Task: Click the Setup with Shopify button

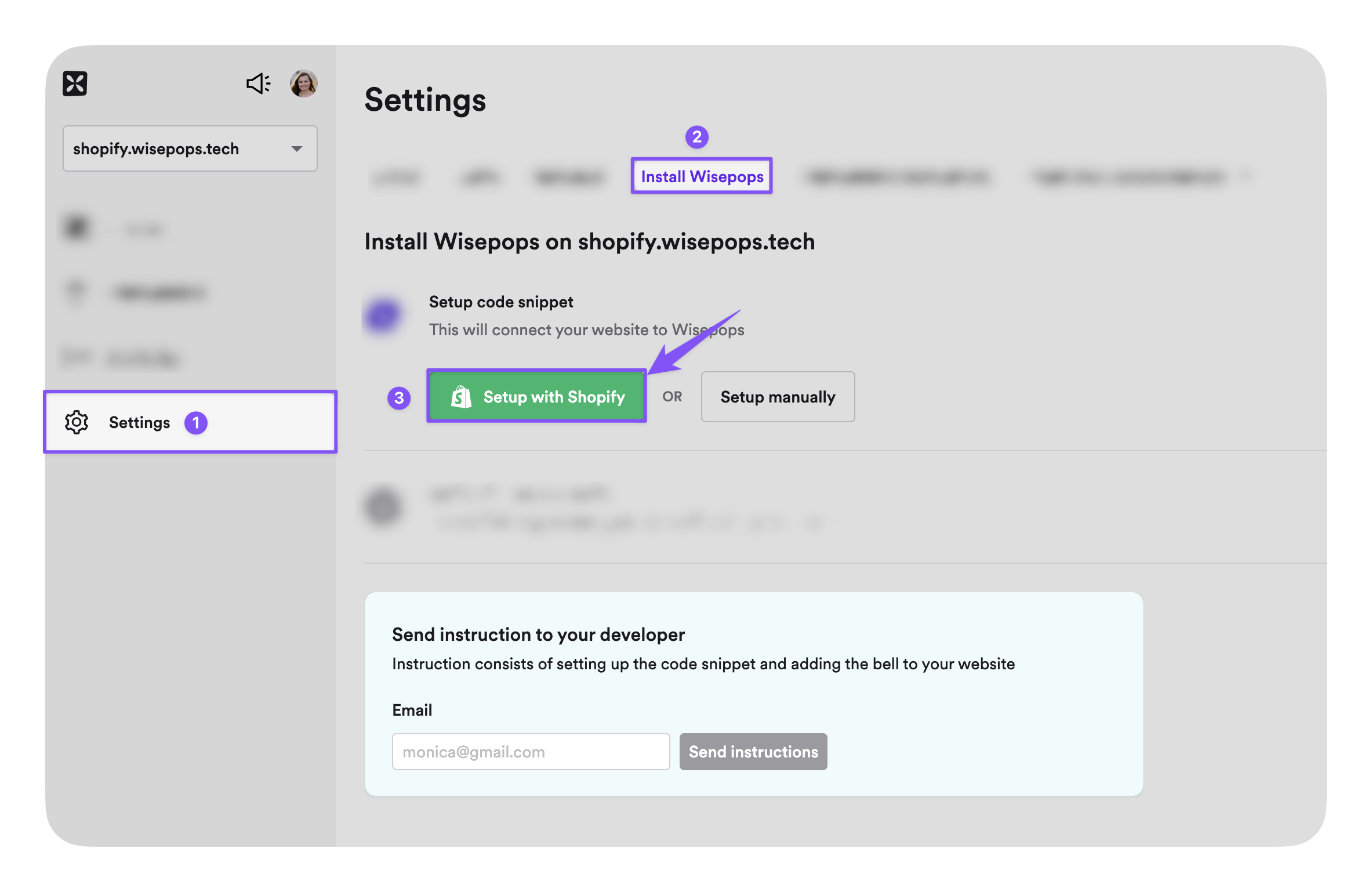Action: coord(536,397)
